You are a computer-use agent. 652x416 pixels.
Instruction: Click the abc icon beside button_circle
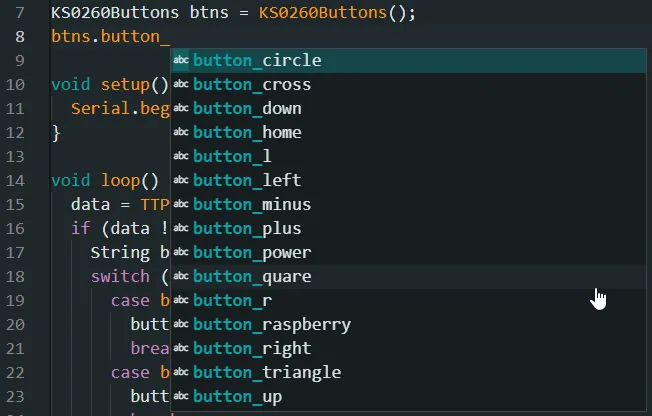click(181, 60)
